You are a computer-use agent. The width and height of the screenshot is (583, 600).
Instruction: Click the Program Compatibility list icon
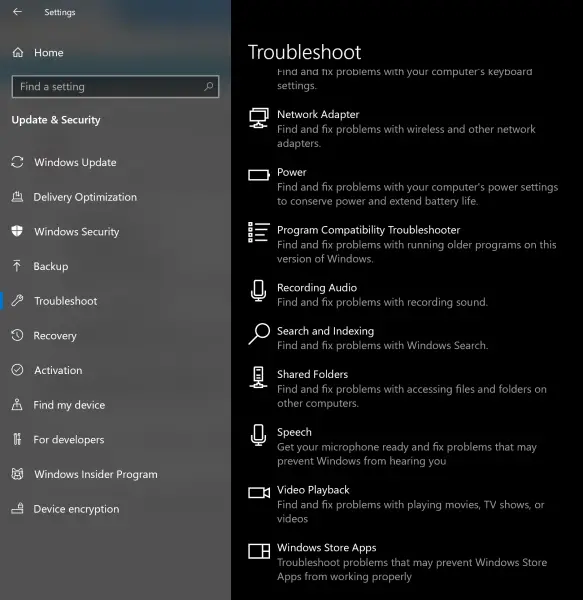259,232
